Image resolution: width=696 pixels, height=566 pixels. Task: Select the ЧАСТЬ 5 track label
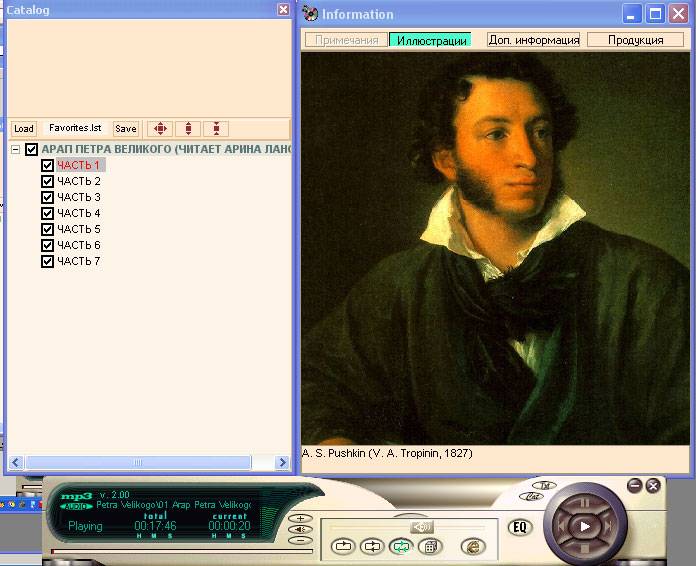click(79, 229)
